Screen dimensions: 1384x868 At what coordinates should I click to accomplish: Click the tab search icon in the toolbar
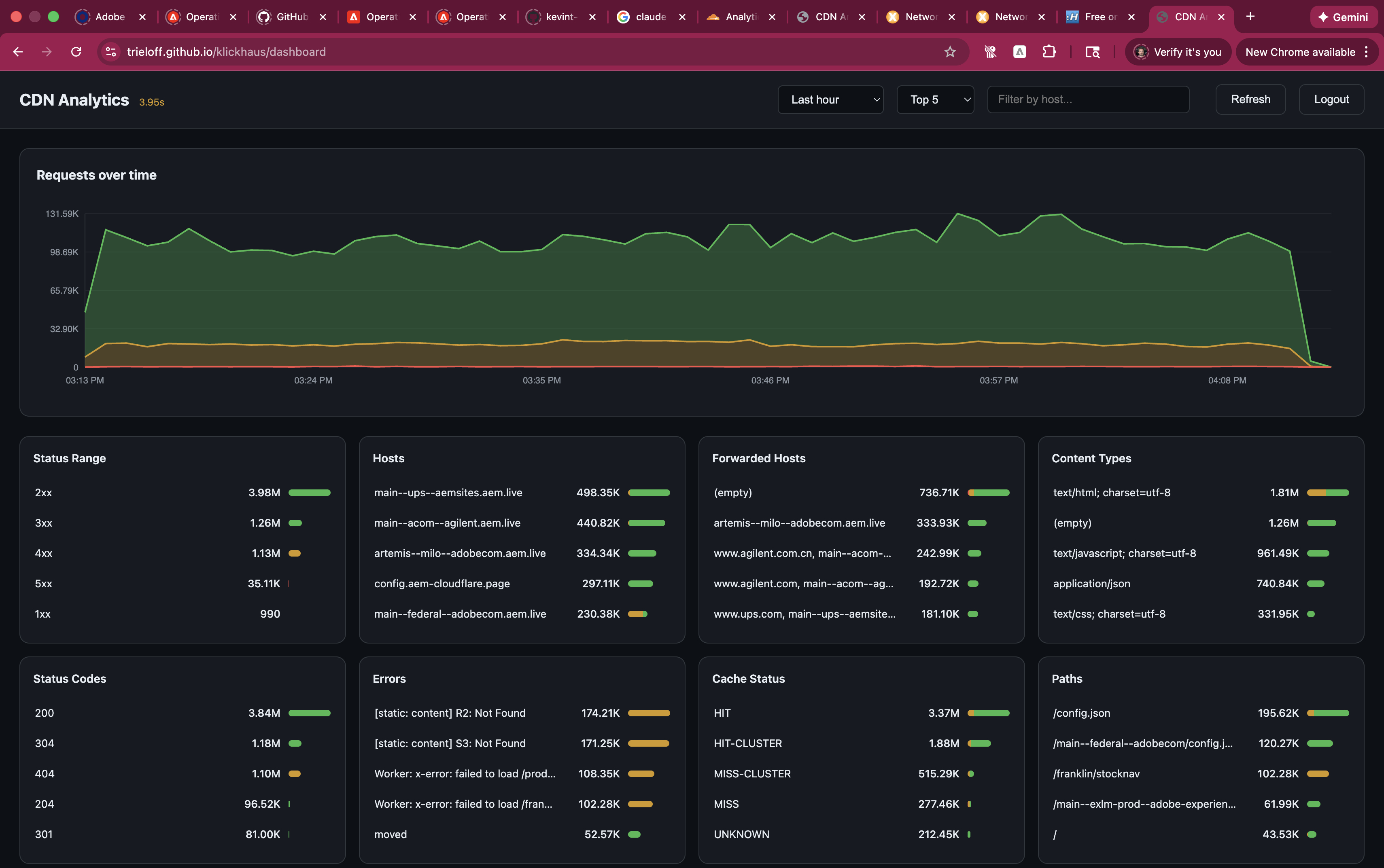1092,52
